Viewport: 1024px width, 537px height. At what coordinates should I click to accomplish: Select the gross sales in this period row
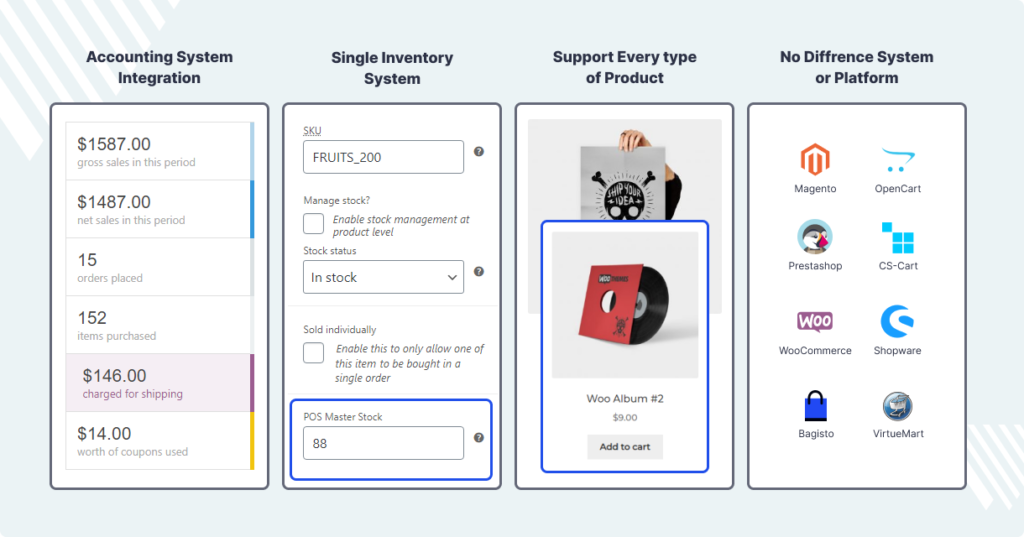[160, 151]
